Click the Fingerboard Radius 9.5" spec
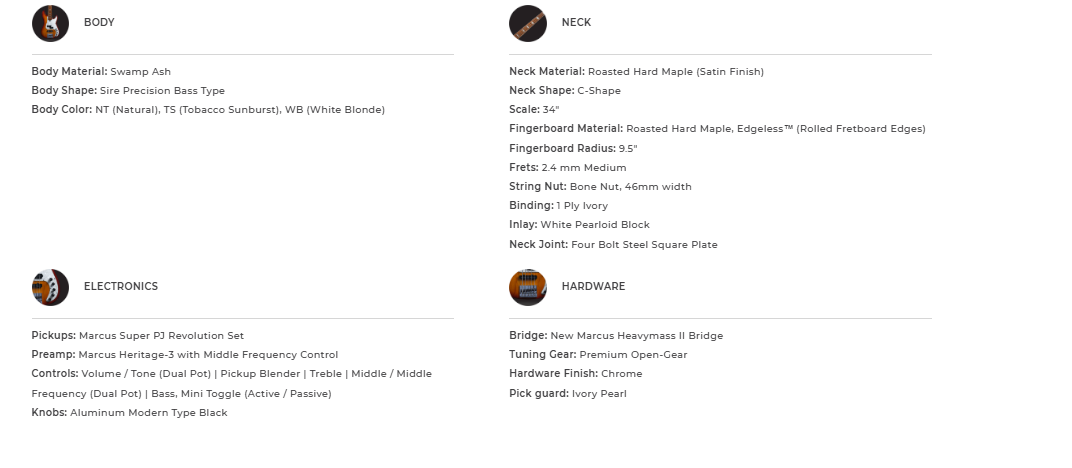The width and height of the screenshot is (1072, 468). click(573, 149)
